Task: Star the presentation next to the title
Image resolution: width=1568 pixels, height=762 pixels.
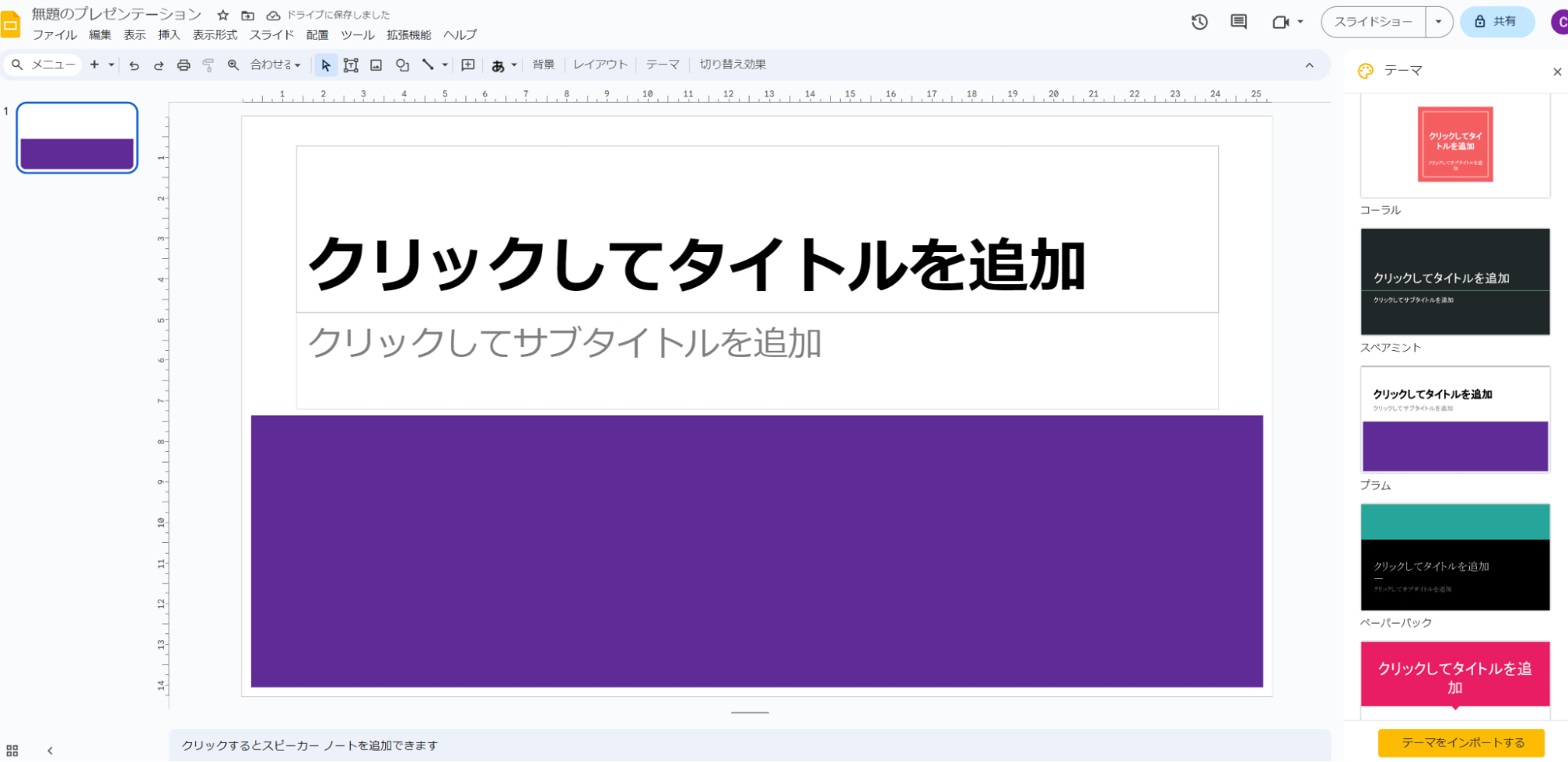Action: 223,15
